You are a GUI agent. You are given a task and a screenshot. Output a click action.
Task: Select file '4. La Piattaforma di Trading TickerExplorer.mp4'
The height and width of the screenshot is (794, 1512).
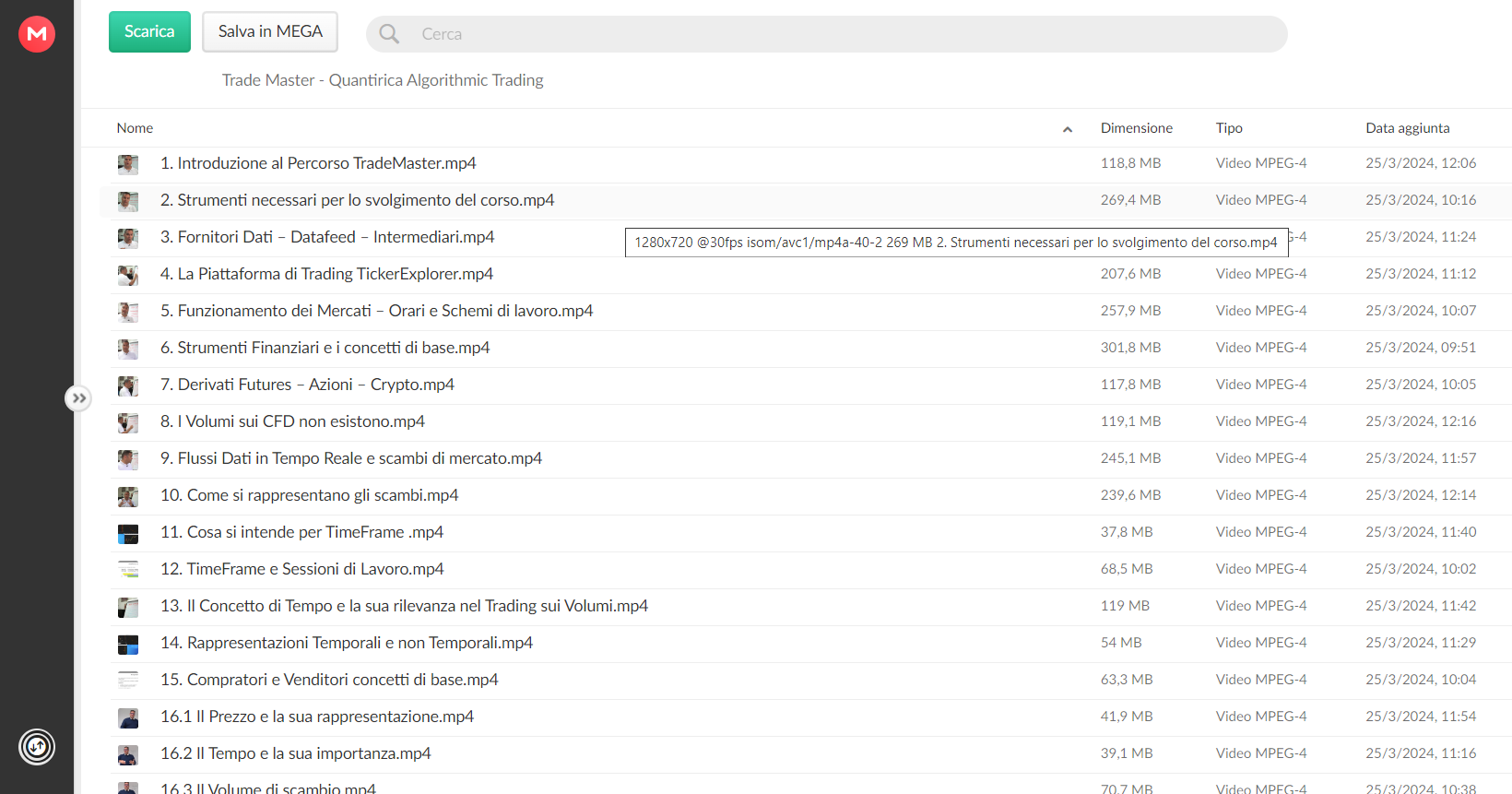point(326,274)
